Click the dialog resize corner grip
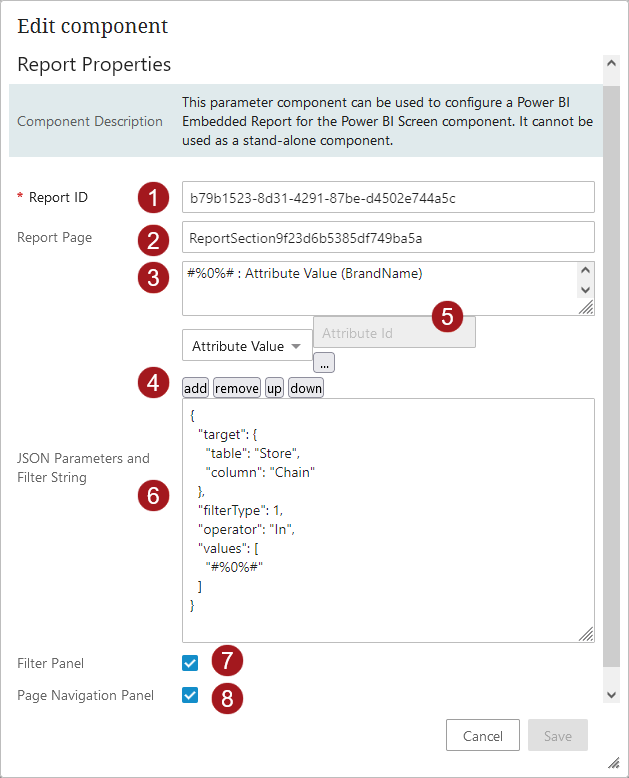 coord(613,762)
